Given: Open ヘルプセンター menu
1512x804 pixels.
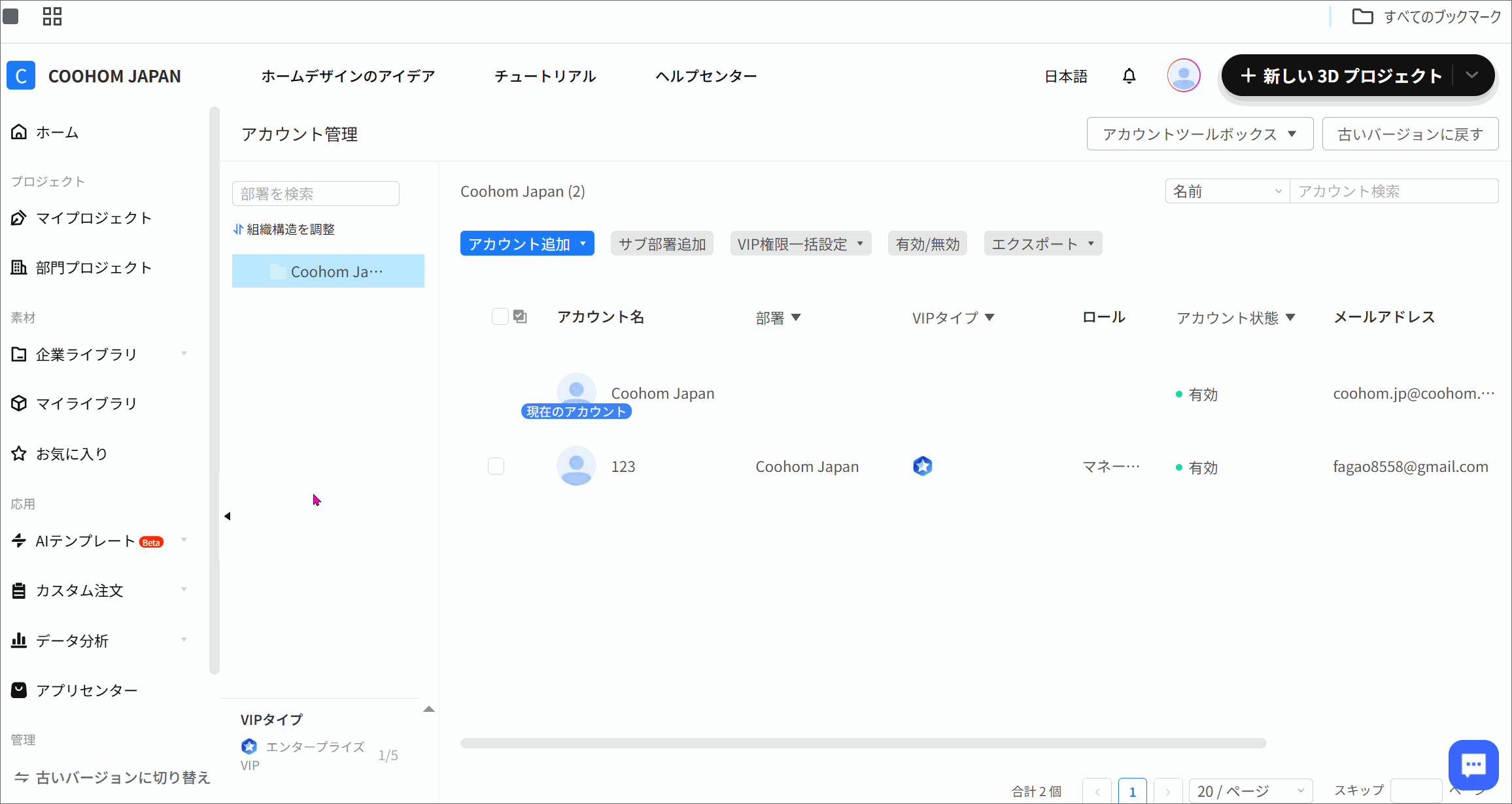Looking at the screenshot, I should (706, 76).
